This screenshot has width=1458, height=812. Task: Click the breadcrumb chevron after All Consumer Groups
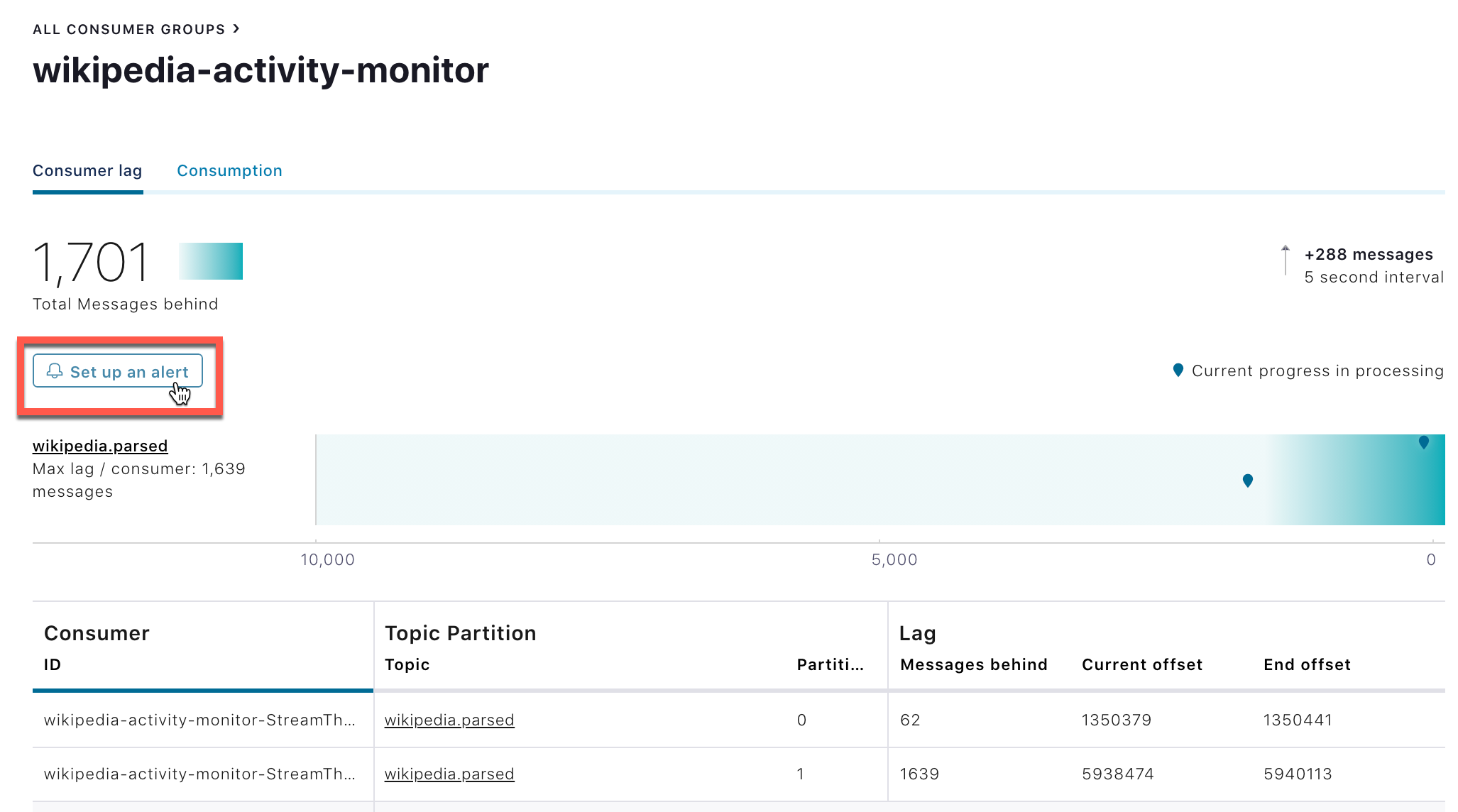236,28
